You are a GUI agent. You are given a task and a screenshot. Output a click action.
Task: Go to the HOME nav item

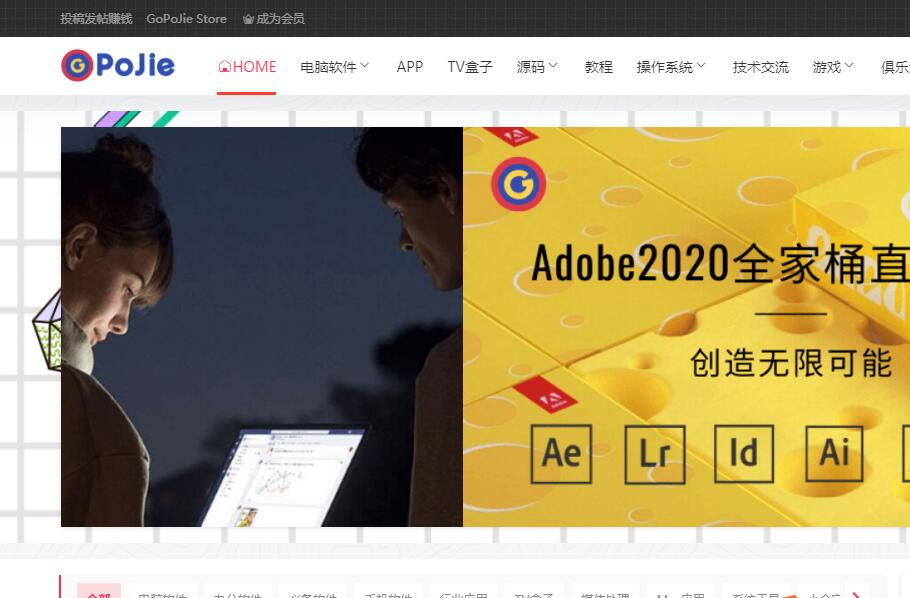[247, 67]
